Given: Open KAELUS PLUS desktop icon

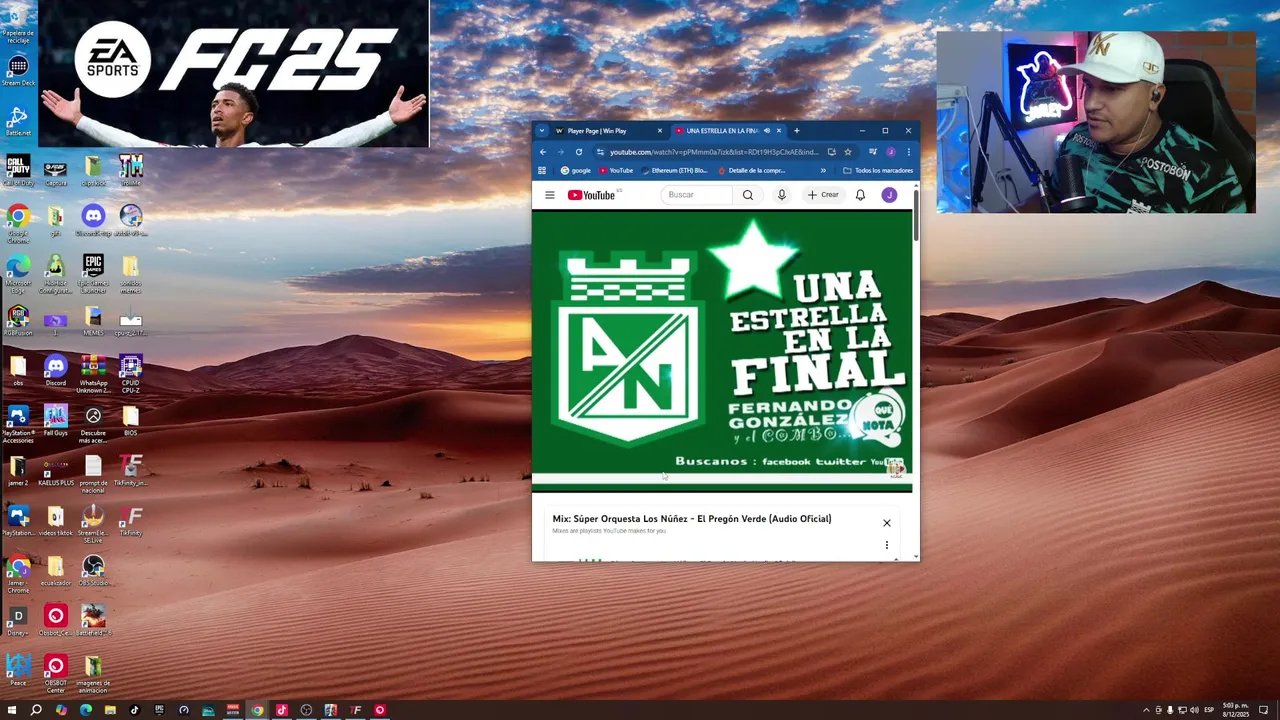Looking at the screenshot, I should (56, 471).
